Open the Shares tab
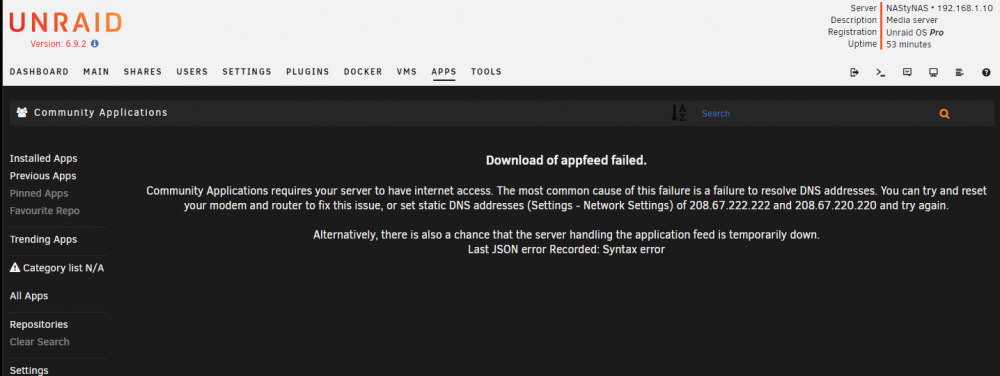The width and height of the screenshot is (1000, 376). click(x=143, y=72)
